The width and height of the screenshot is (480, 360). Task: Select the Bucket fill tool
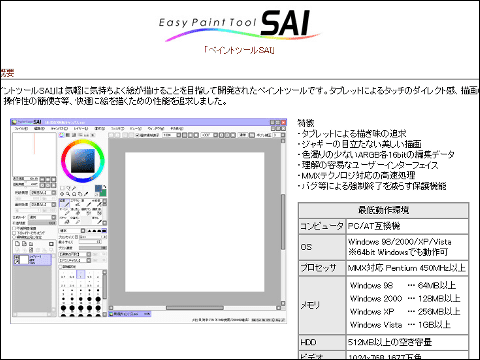[x=65, y=221]
